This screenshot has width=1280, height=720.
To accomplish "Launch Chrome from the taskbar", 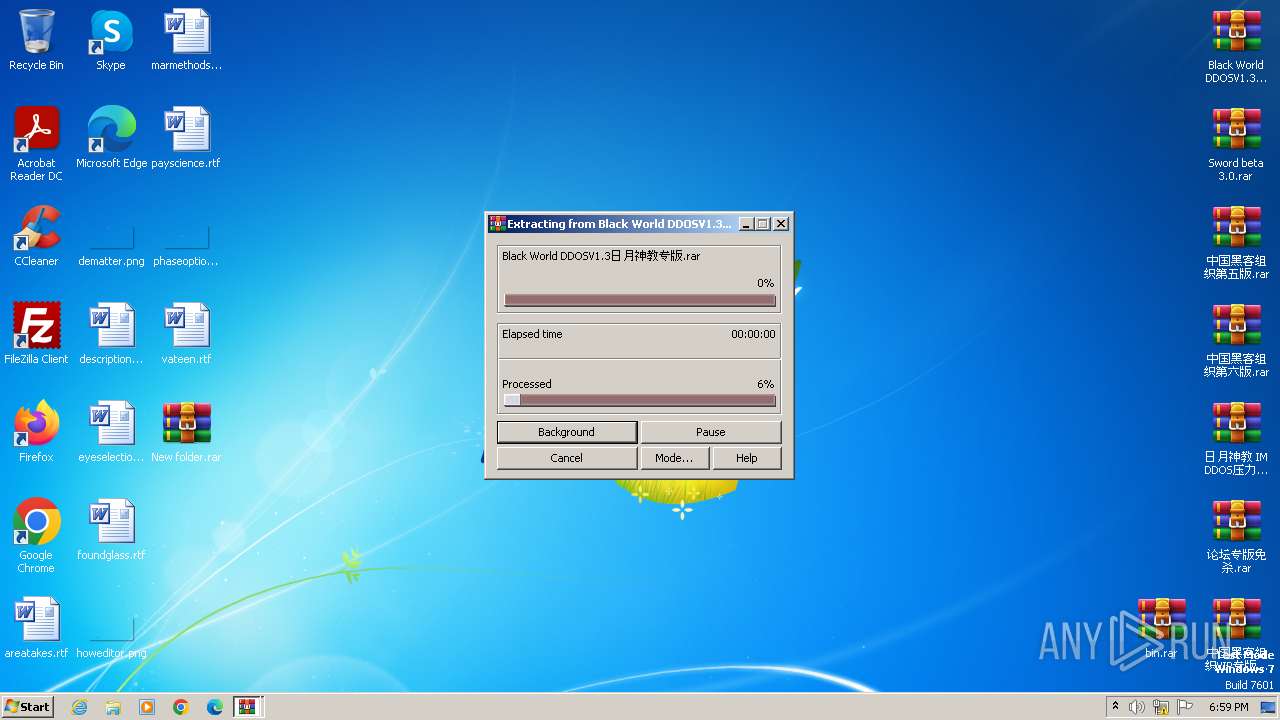I will click(x=181, y=707).
